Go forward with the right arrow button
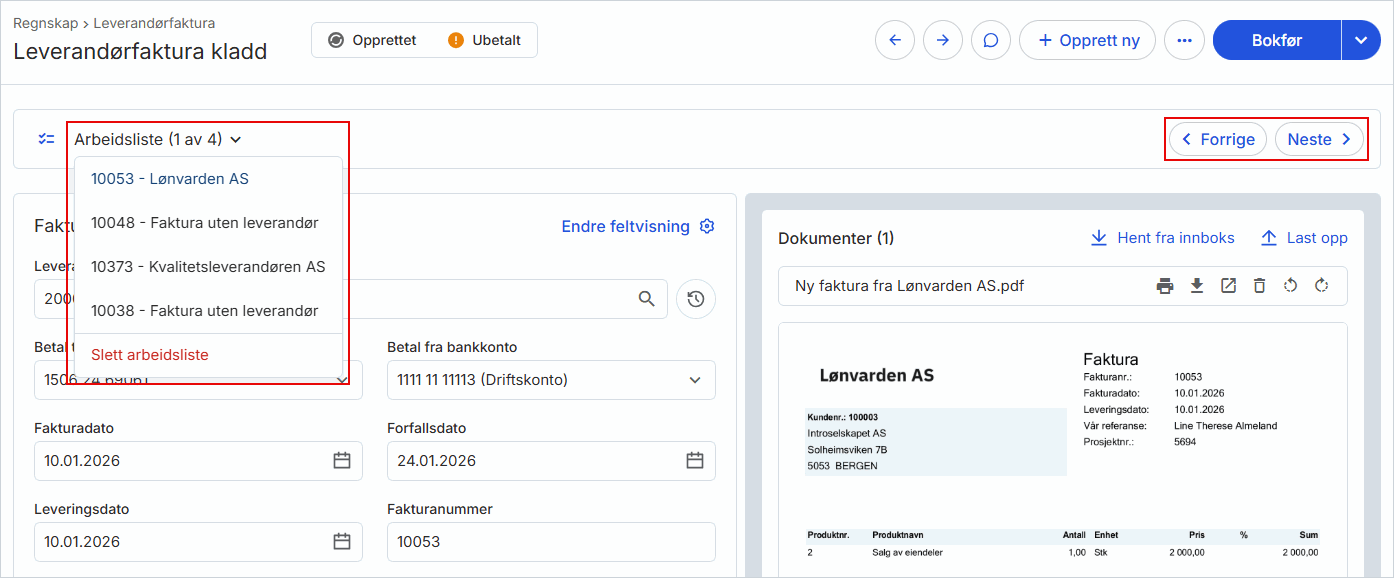Screen dimensions: 1394x578 pos(943,40)
